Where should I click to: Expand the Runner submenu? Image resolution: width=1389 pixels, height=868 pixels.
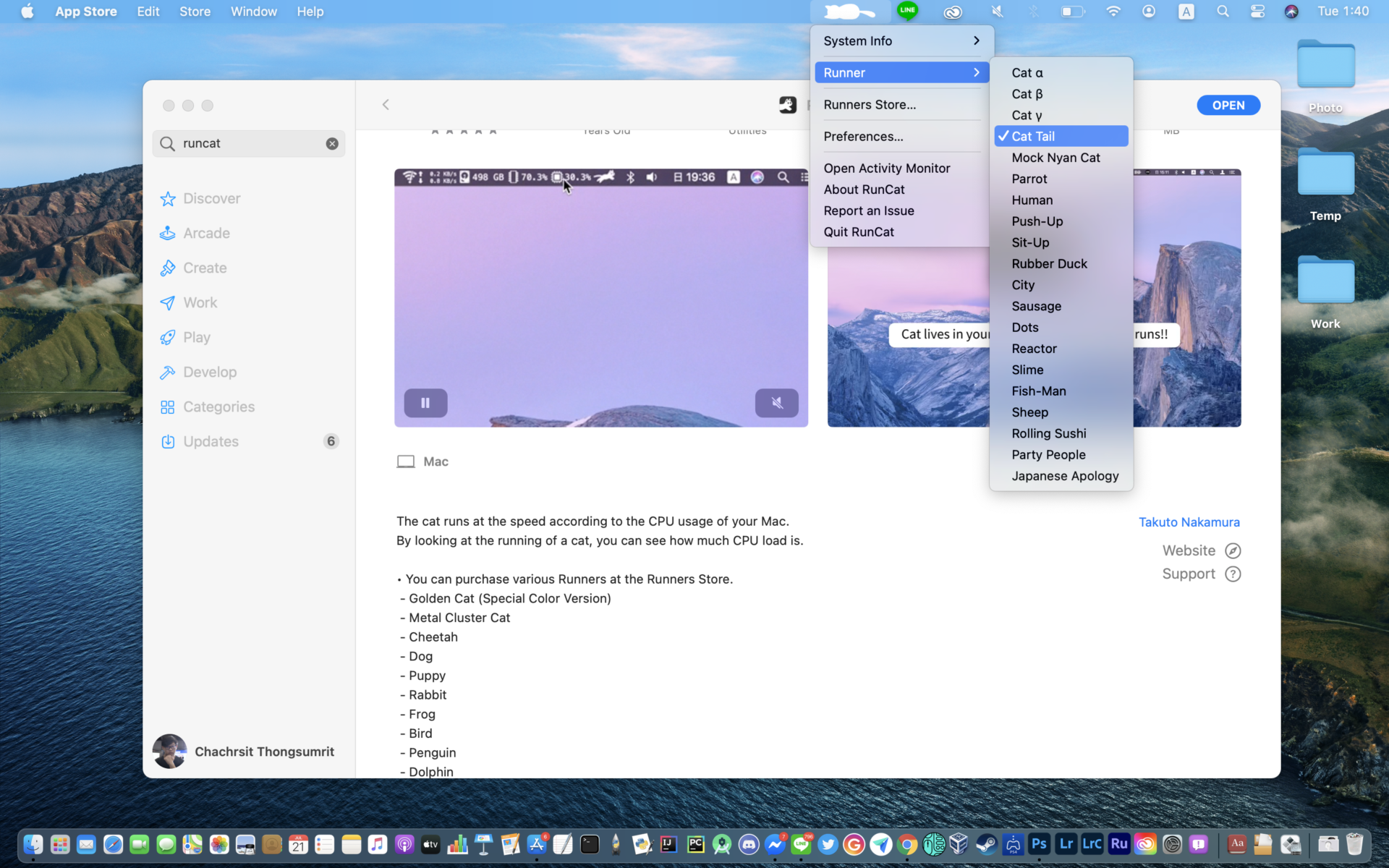[x=901, y=72]
